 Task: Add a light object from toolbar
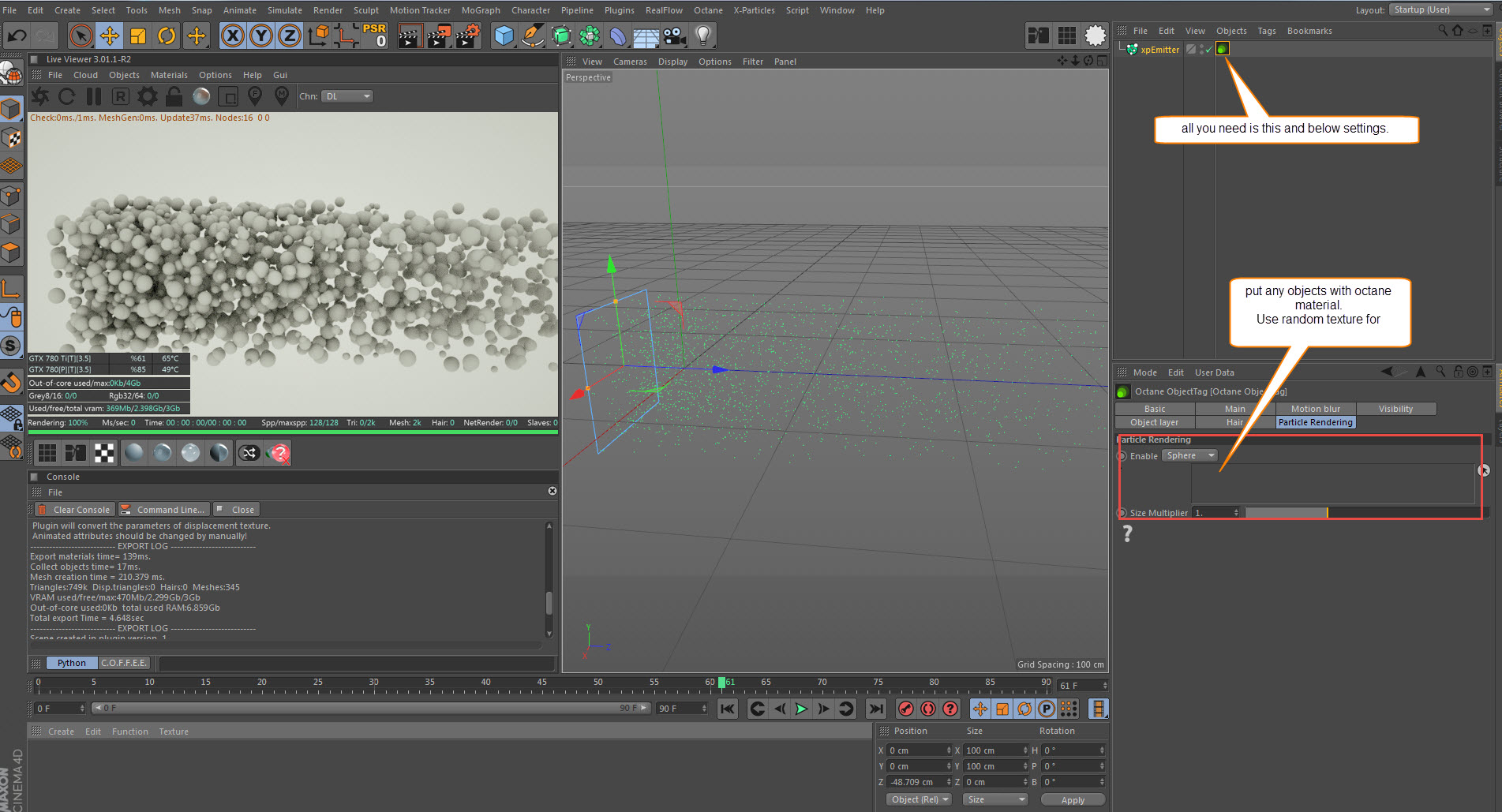(703, 36)
